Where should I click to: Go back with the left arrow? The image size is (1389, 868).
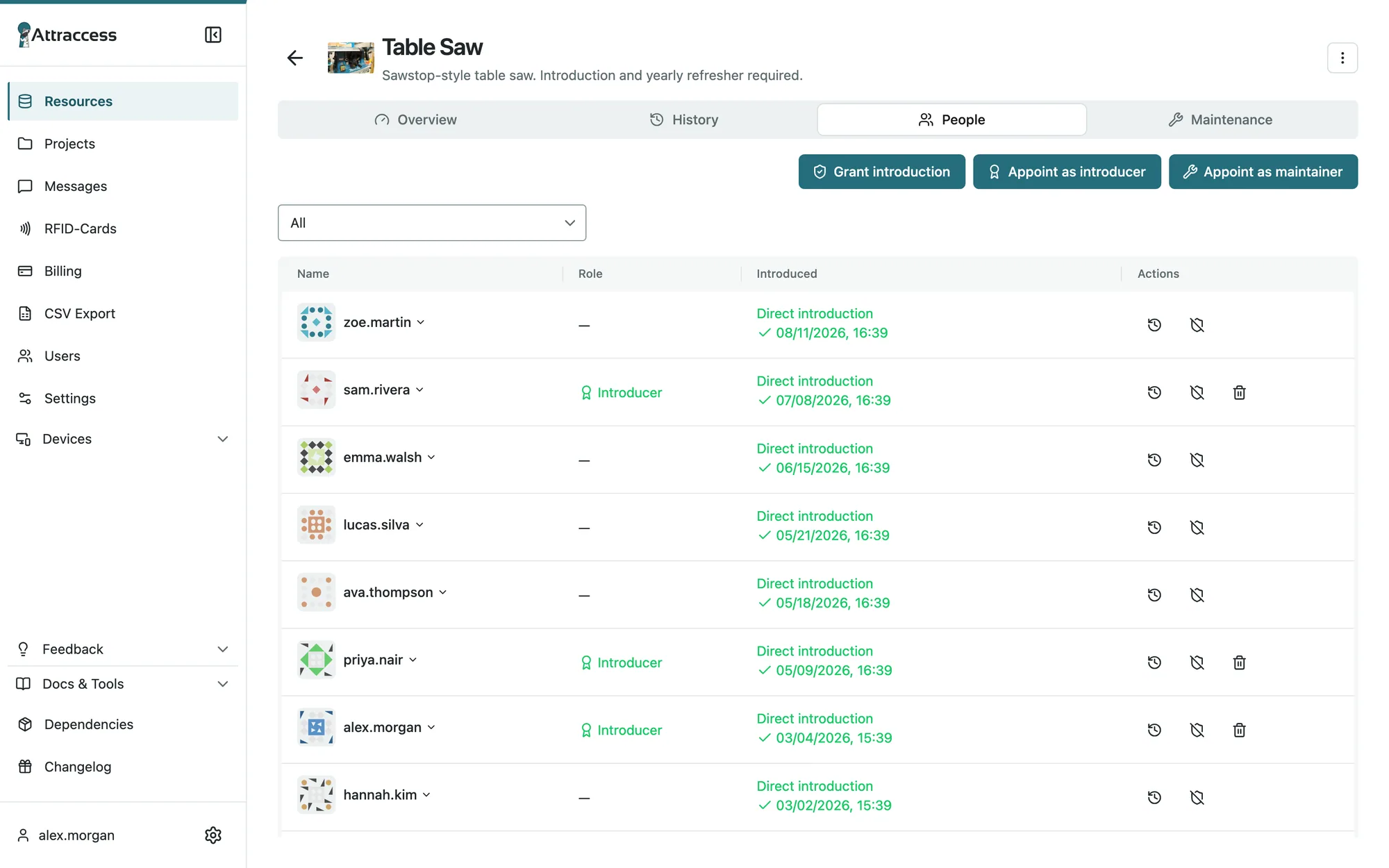295,58
